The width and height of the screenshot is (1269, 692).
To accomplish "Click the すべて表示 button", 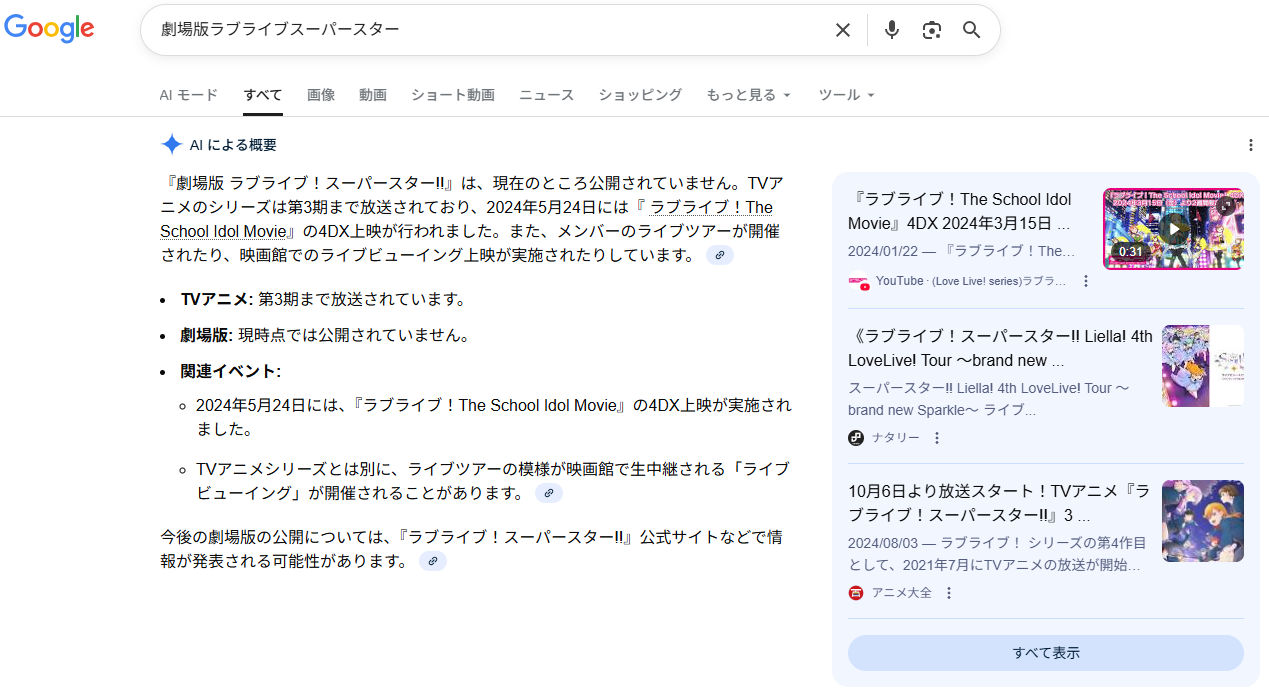I will pos(1045,653).
